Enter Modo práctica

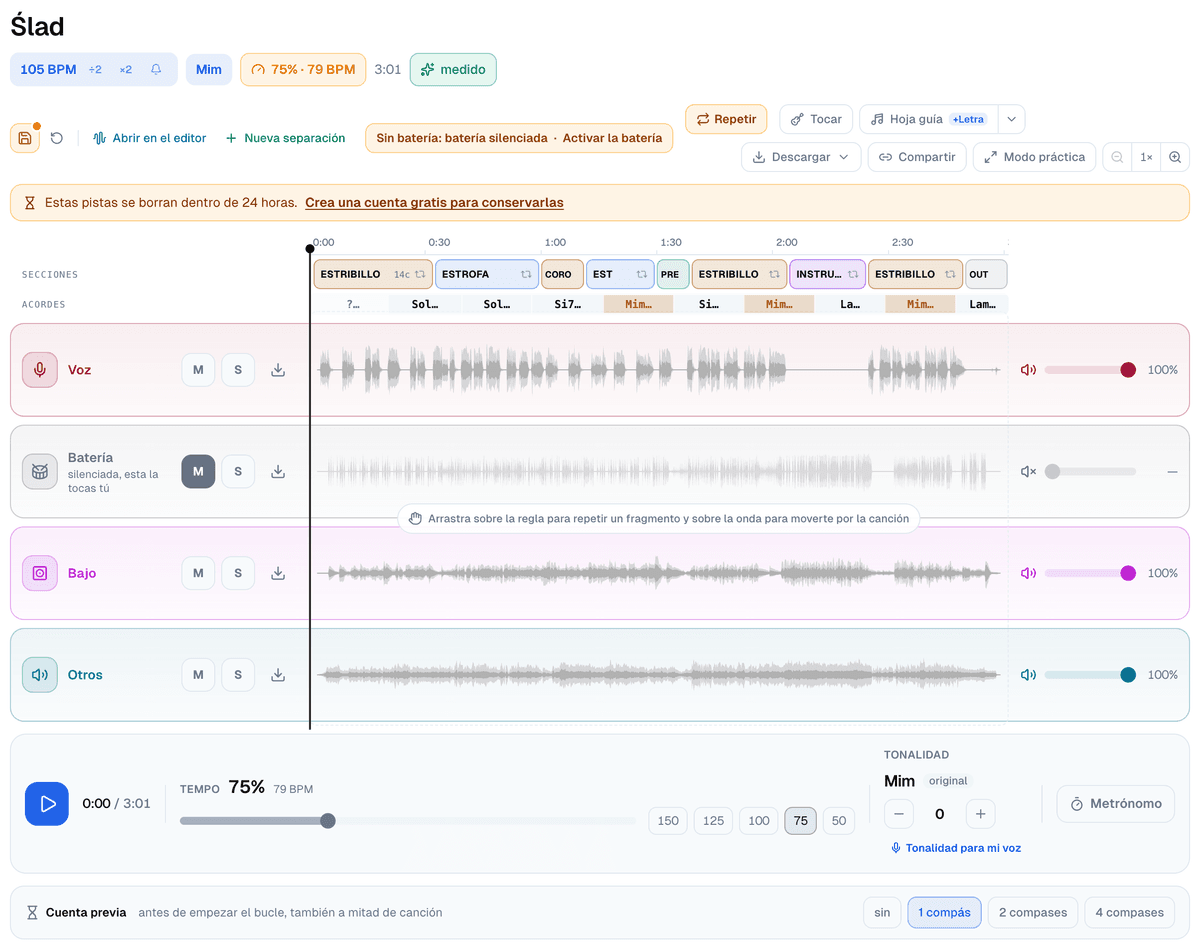(x=1034, y=157)
